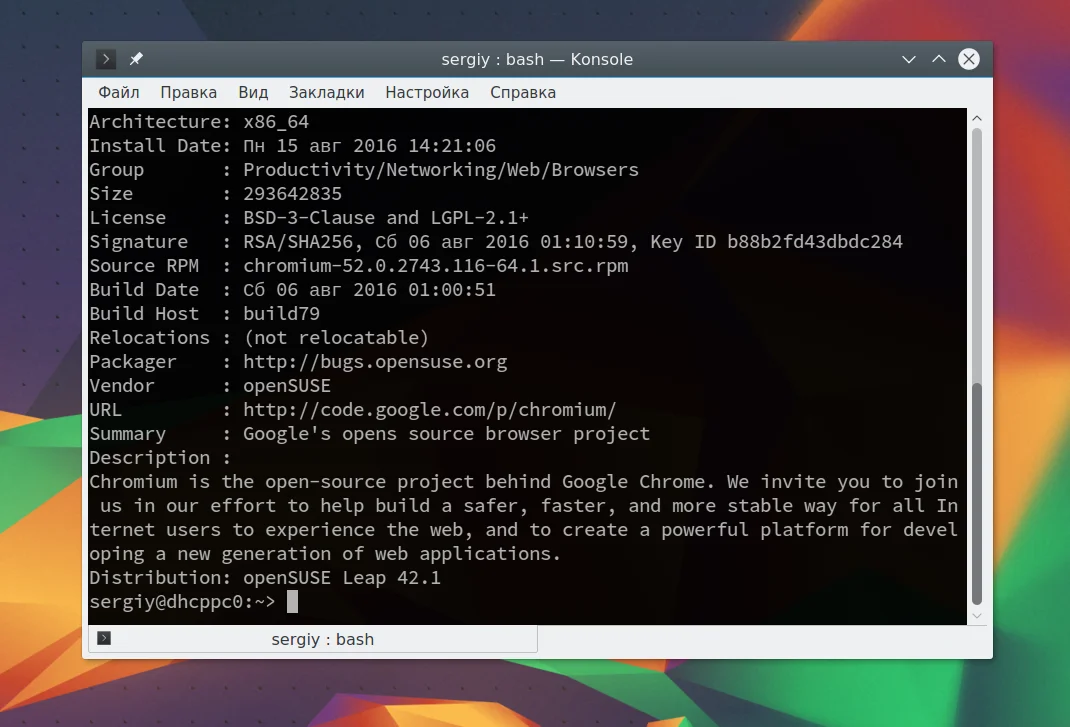Maximize the Konsole window with the up chevron
1070x727 pixels.
[x=939, y=59]
